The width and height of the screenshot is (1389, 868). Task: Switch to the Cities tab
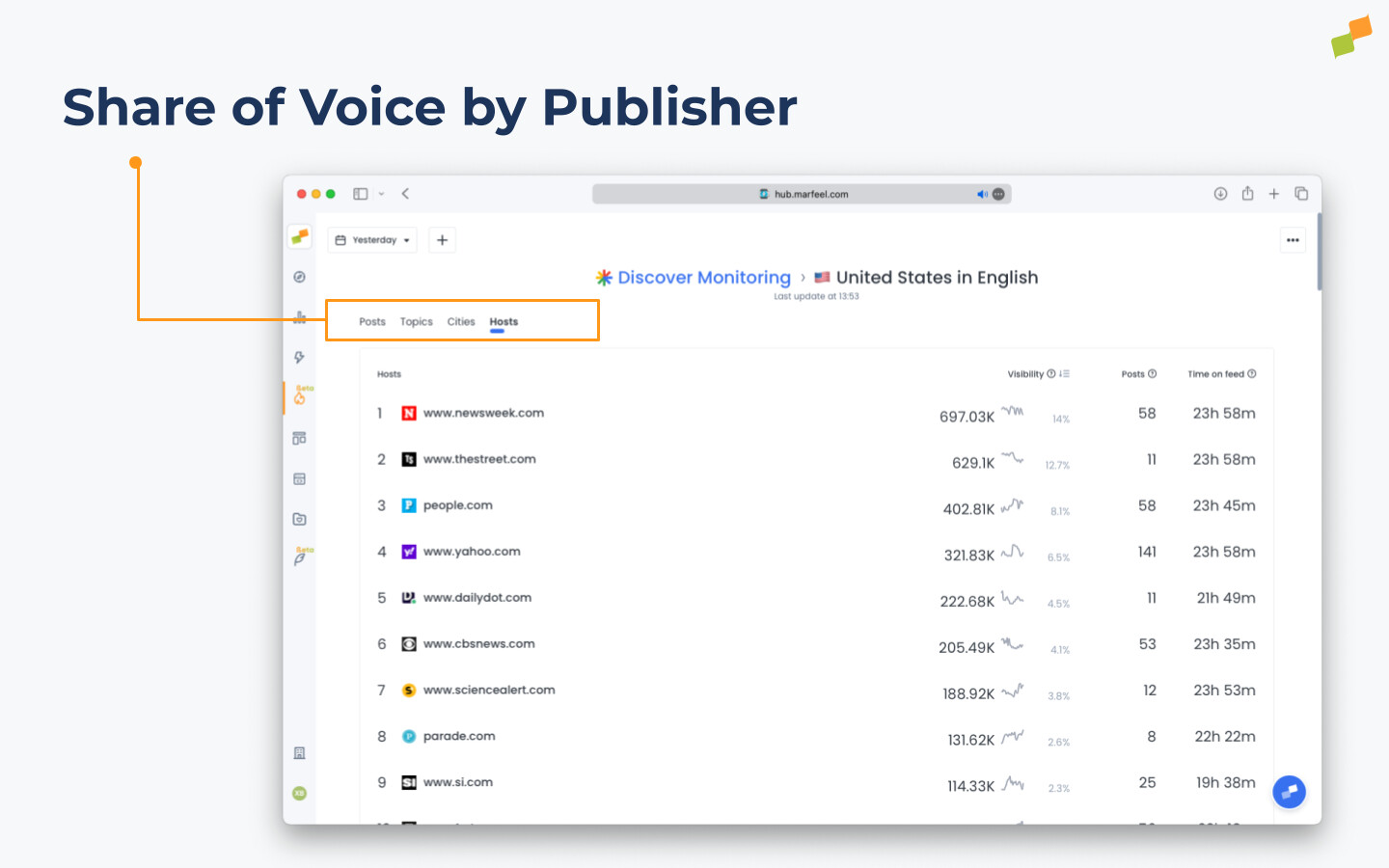(461, 321)
